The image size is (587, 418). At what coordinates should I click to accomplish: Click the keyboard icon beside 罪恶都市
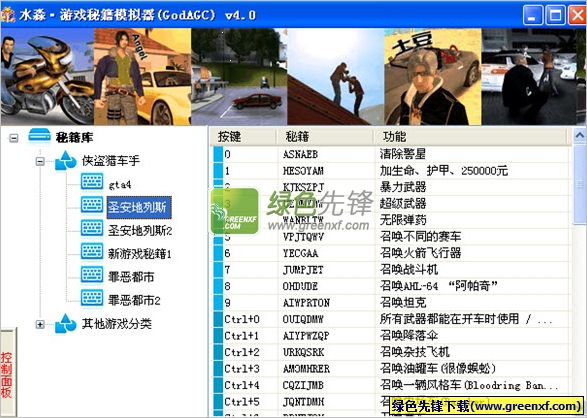pos(92,275)
